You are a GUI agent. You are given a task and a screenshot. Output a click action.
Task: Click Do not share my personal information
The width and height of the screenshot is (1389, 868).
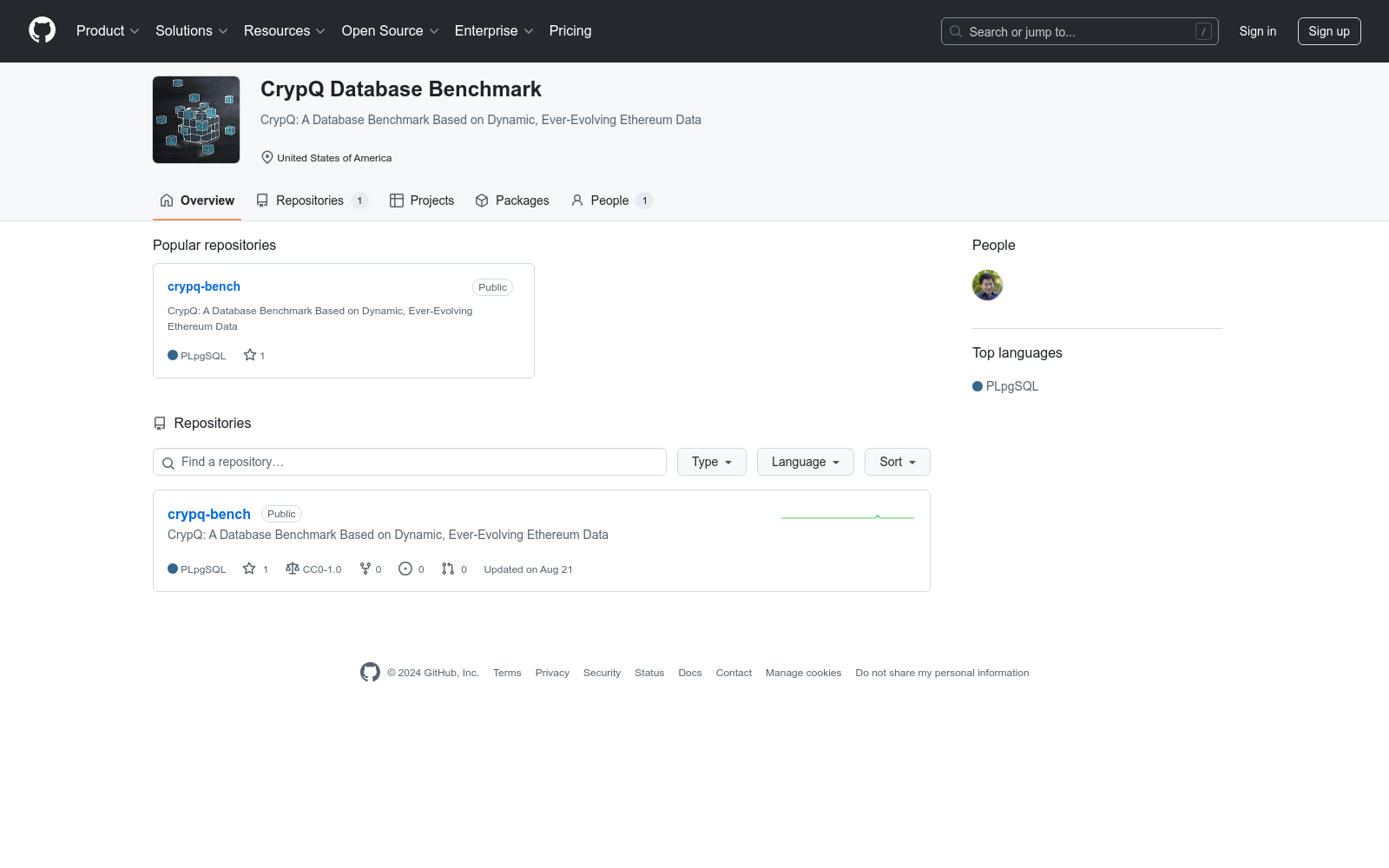[942, 673]
